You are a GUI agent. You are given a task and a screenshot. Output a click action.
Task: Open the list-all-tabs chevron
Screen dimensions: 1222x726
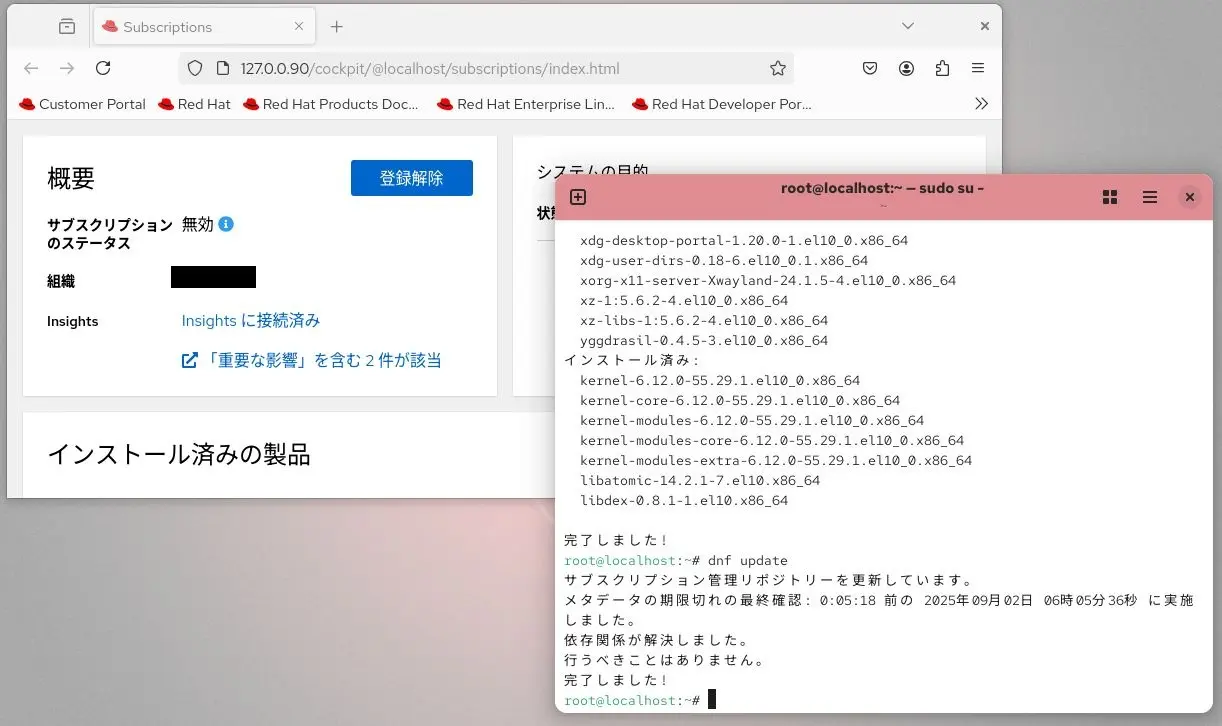[x=907, y=27]
